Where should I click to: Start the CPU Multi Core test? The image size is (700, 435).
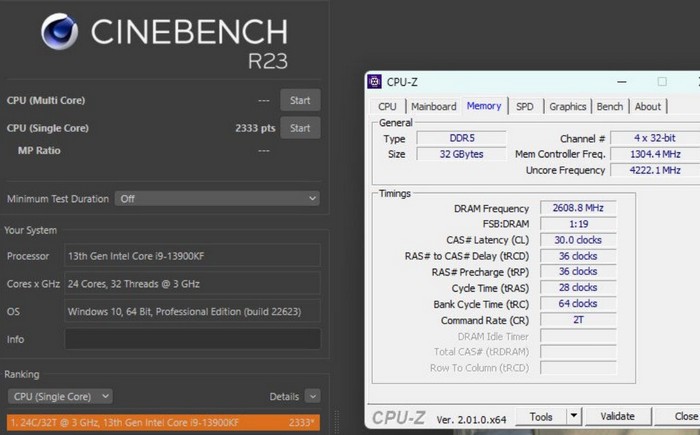[300, 100]
